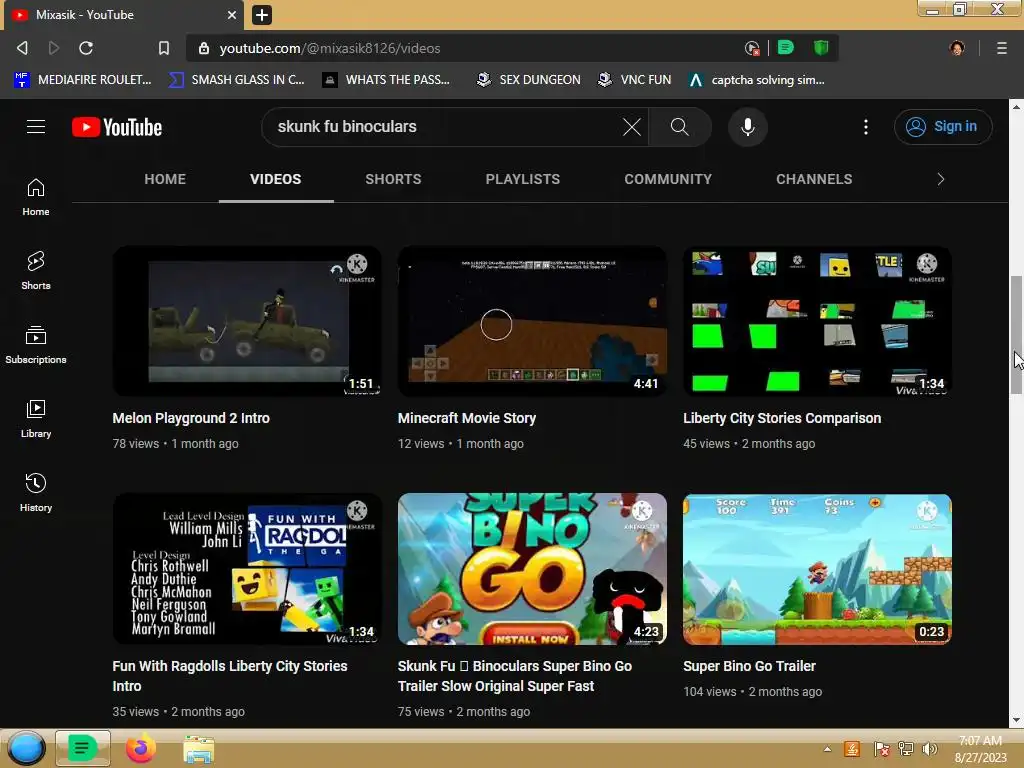The height and width of the screenshot is (768, 1024).
Task: Play Fun With Ragdolls credits thumbnail
Action: click(247, 569)
